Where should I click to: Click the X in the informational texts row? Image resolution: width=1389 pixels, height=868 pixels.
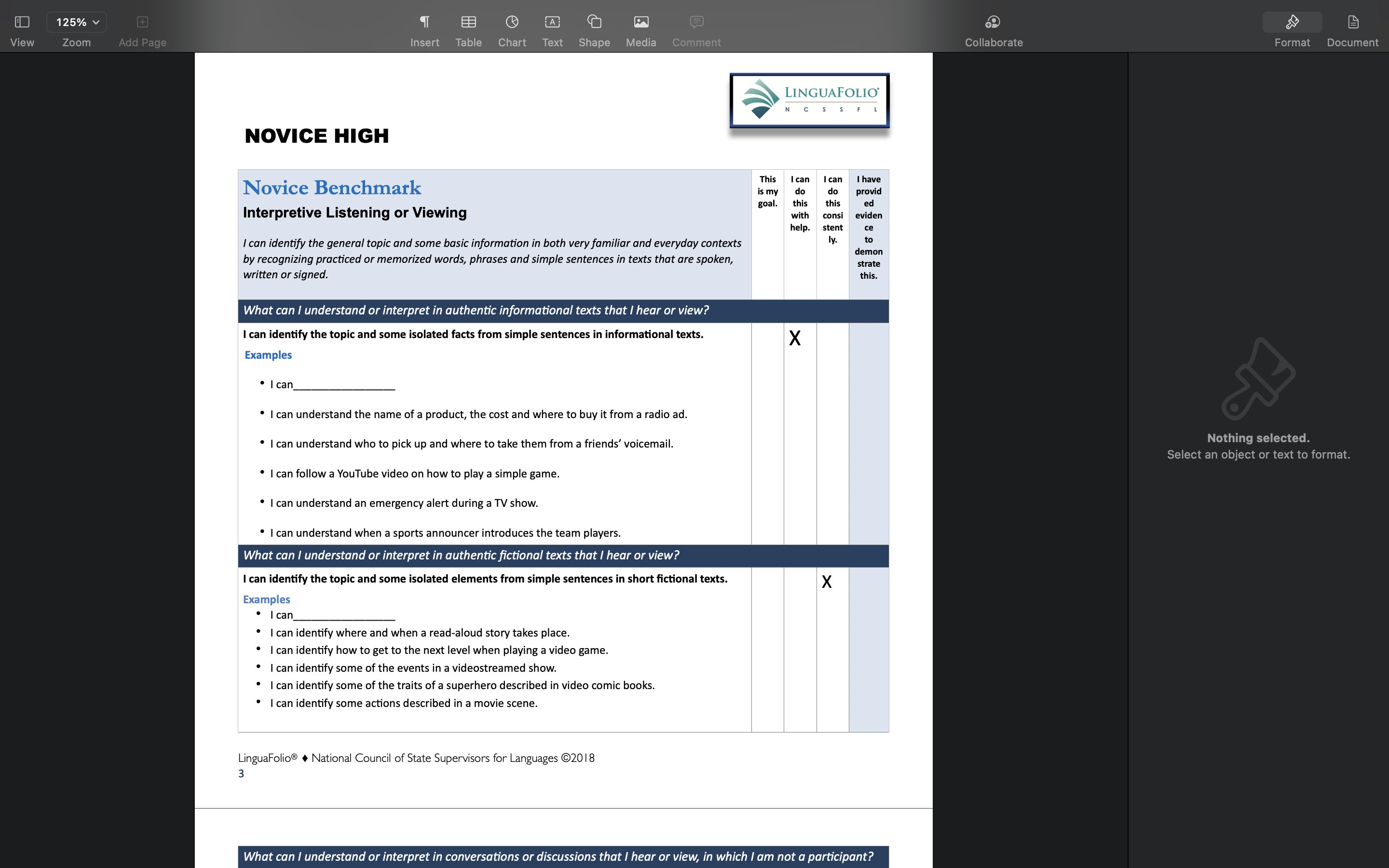[x=794, y=339]
